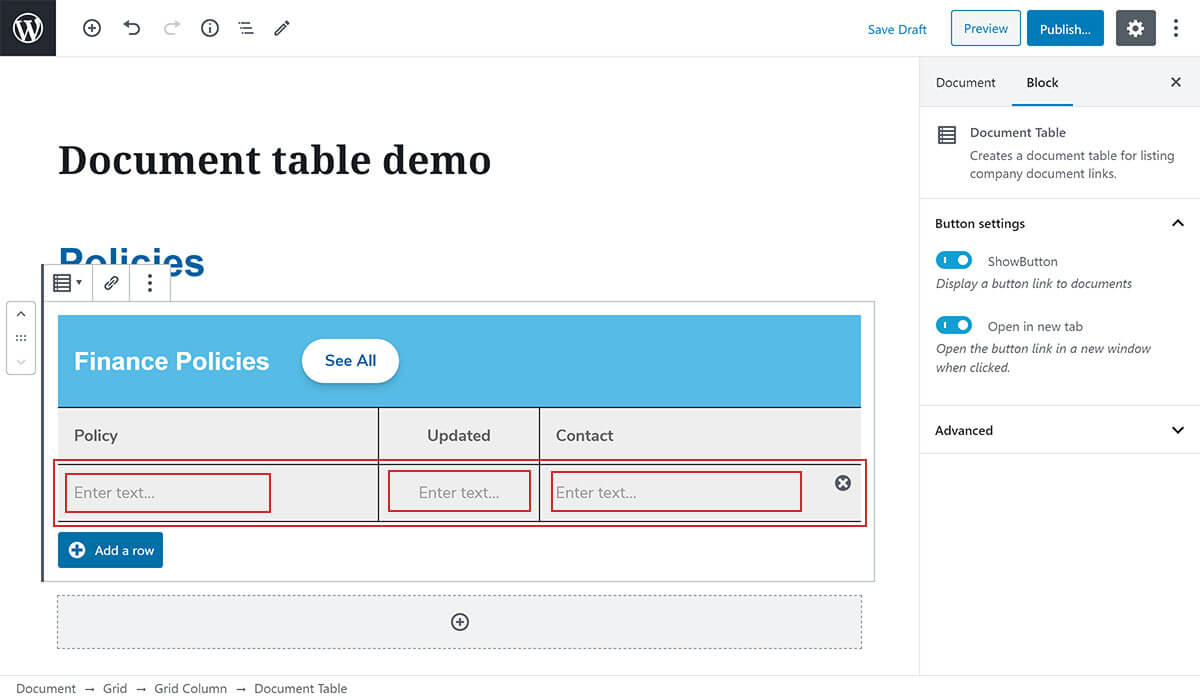Expand the Advanced panel
This screenshot has width=1200, height=700.
point(1177,430)
